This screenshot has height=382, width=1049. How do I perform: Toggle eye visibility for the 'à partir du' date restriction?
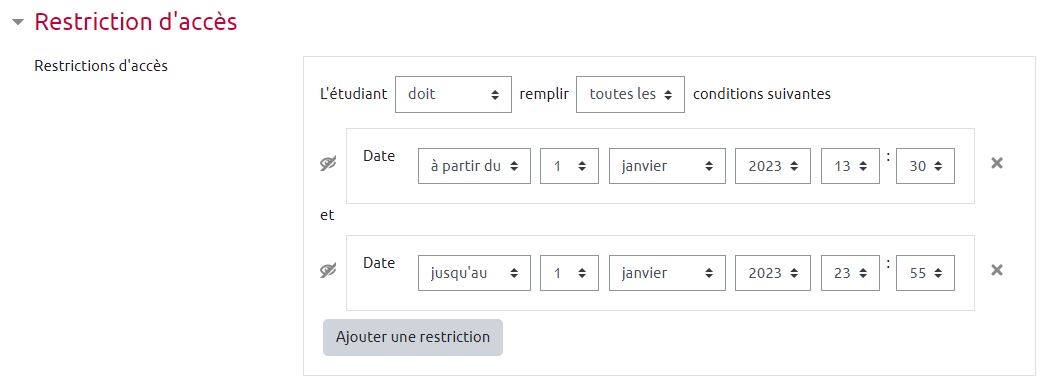(x=328, y=163)
